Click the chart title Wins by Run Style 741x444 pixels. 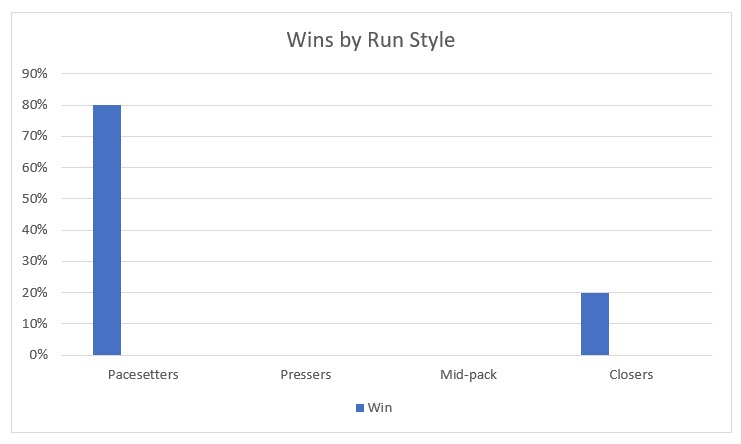coord(371,41)
